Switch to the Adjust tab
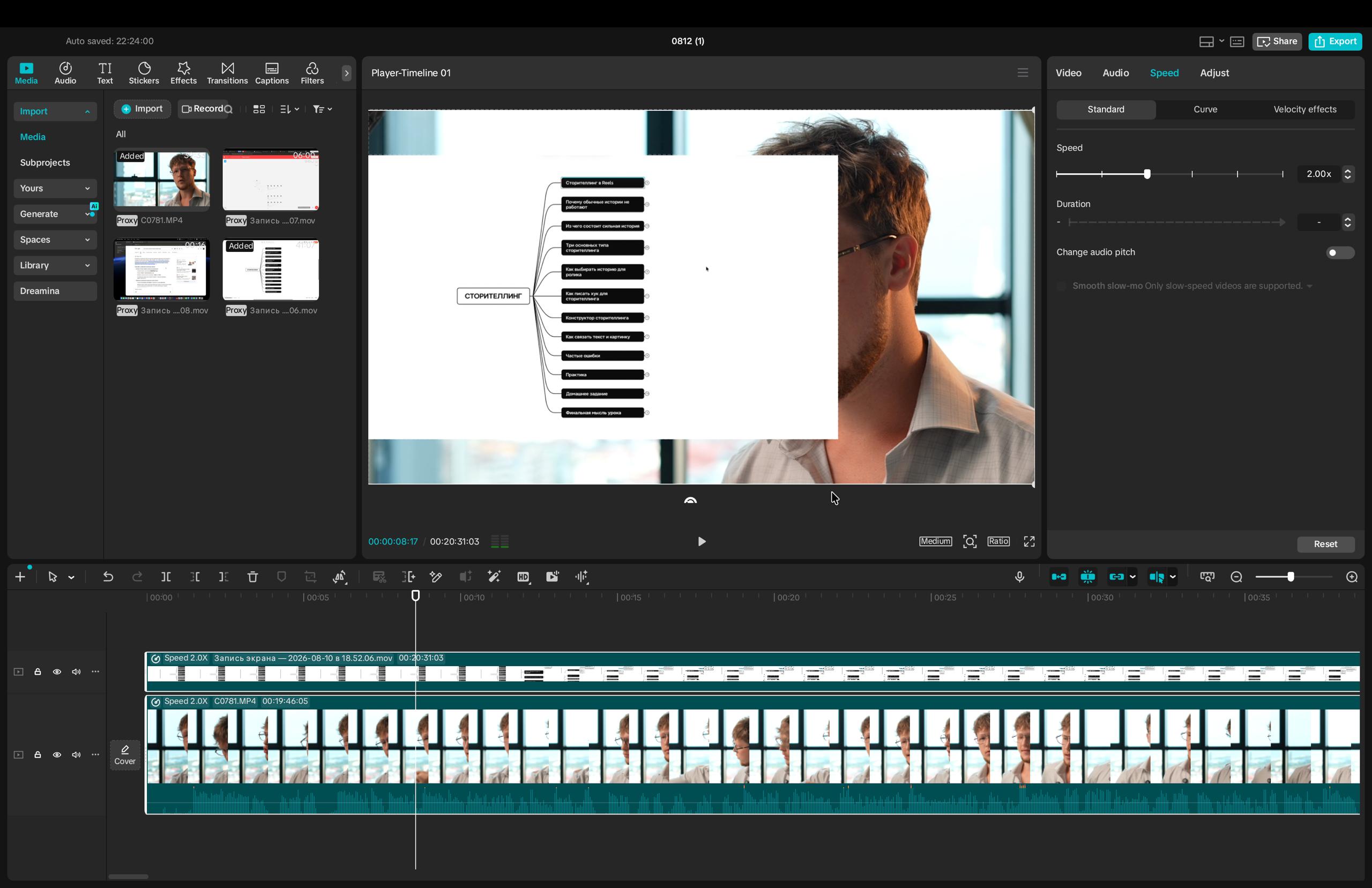This screenshot has width=1372, height=888. 1214,73
